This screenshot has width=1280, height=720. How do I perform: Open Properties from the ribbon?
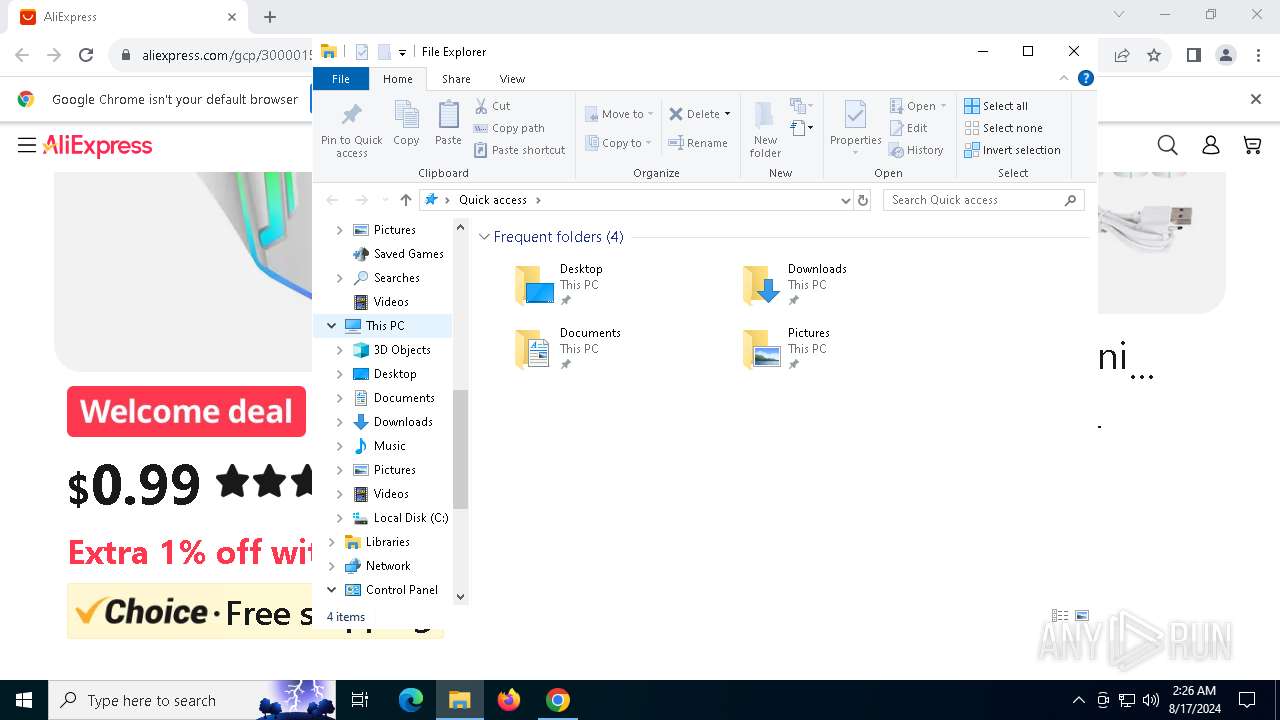point(855,127)
